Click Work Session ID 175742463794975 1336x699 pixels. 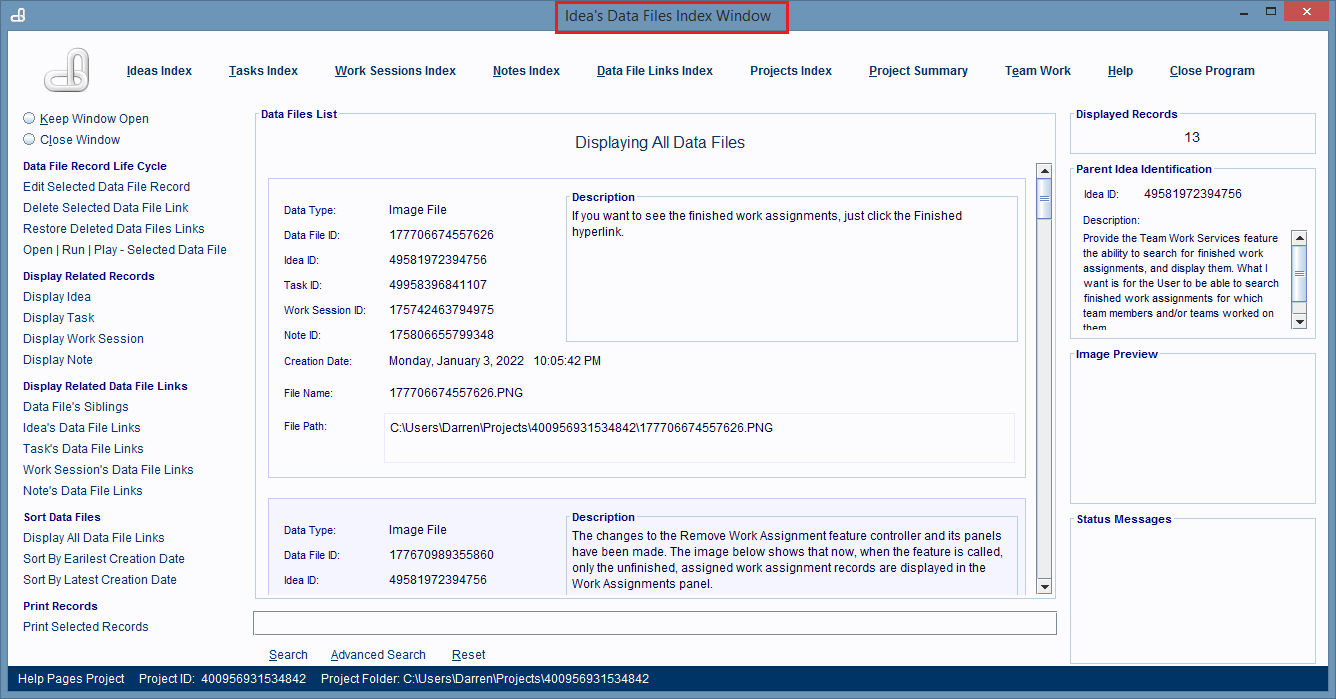[441, 310]
